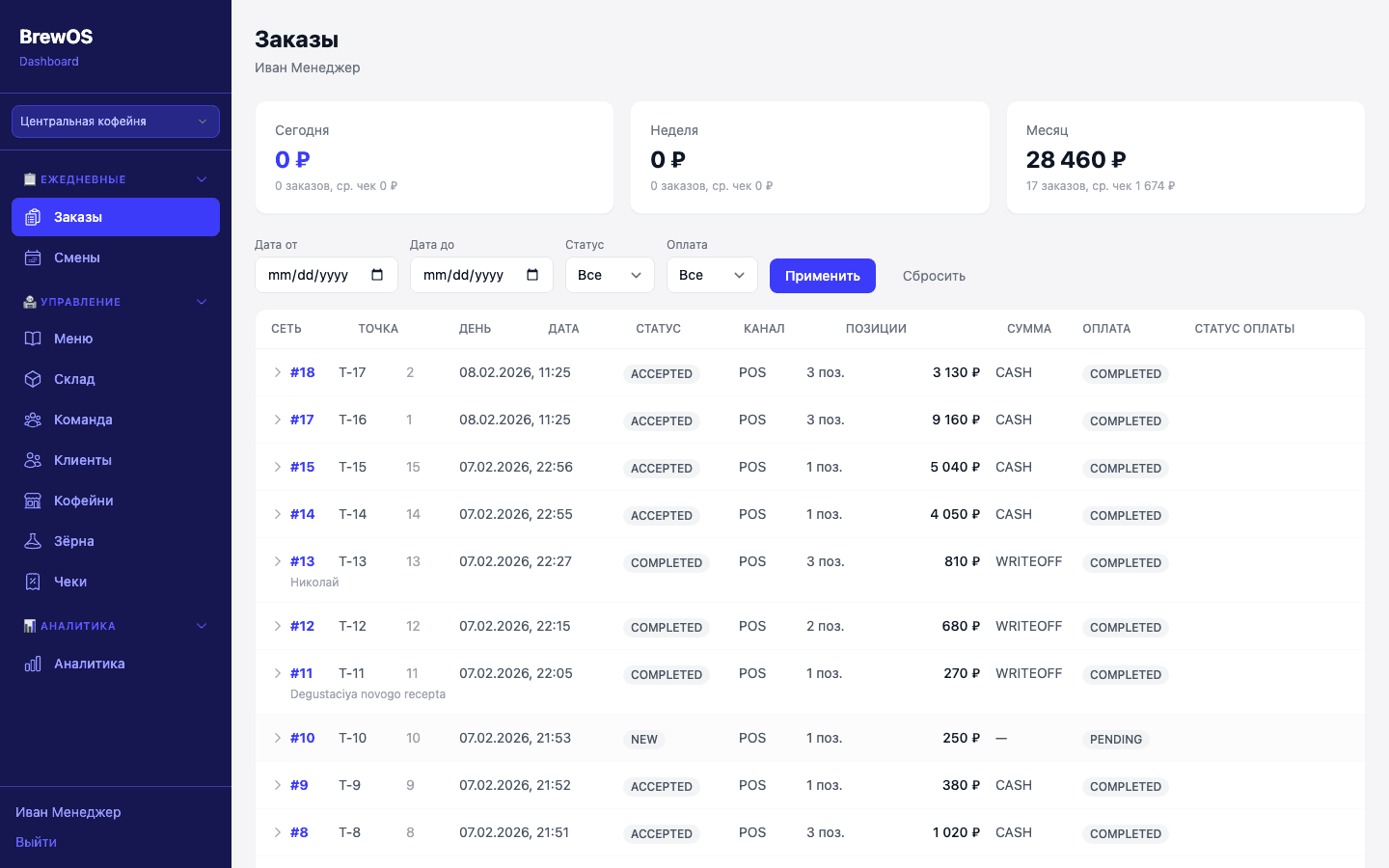Expand order #18 row chevron
This screenshot has width=1389, height=868.
(x=278, y=372)
